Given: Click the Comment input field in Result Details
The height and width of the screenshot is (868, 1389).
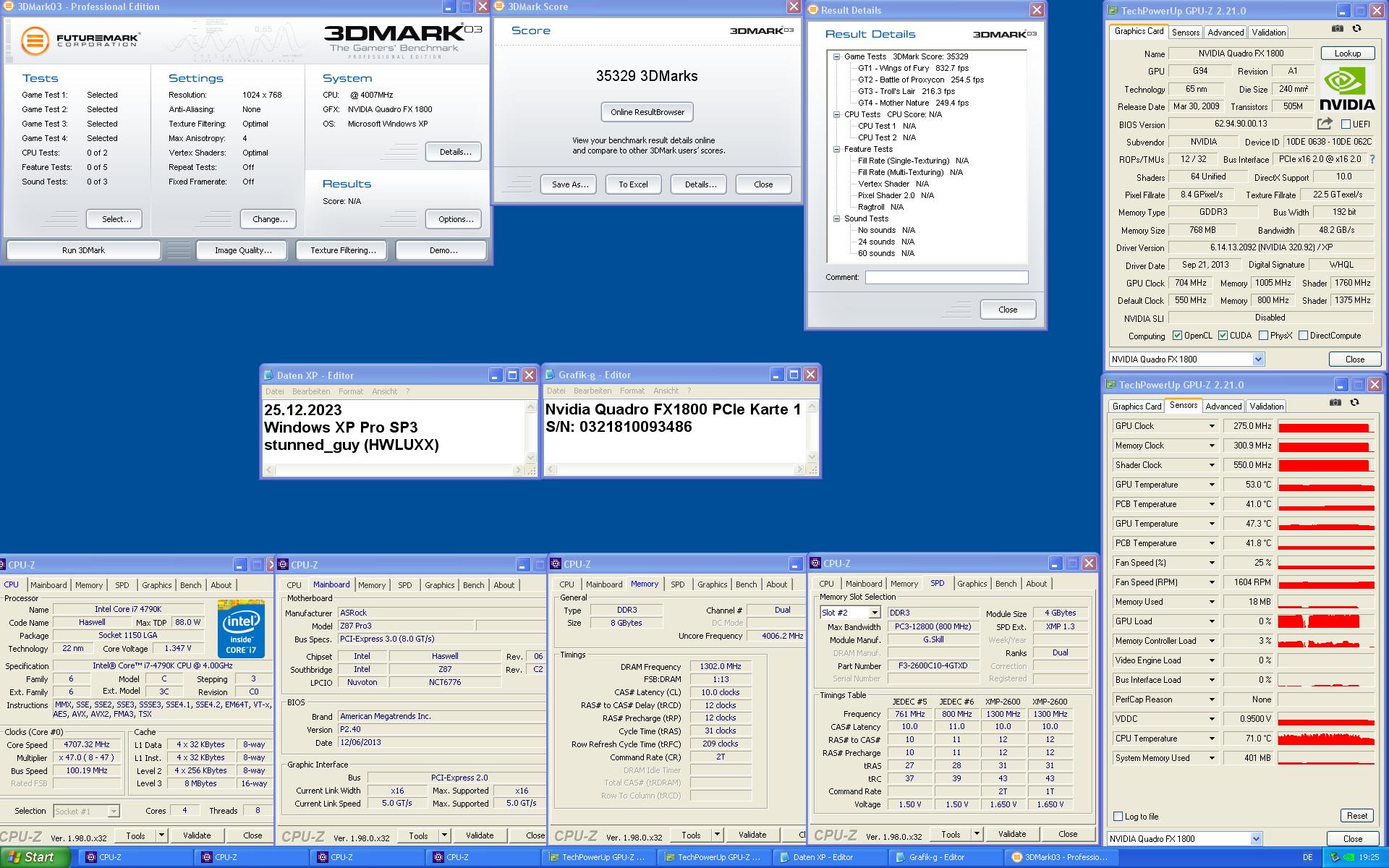Looking at the screenshot, I should pyautogui.click(x=946, y=277).
